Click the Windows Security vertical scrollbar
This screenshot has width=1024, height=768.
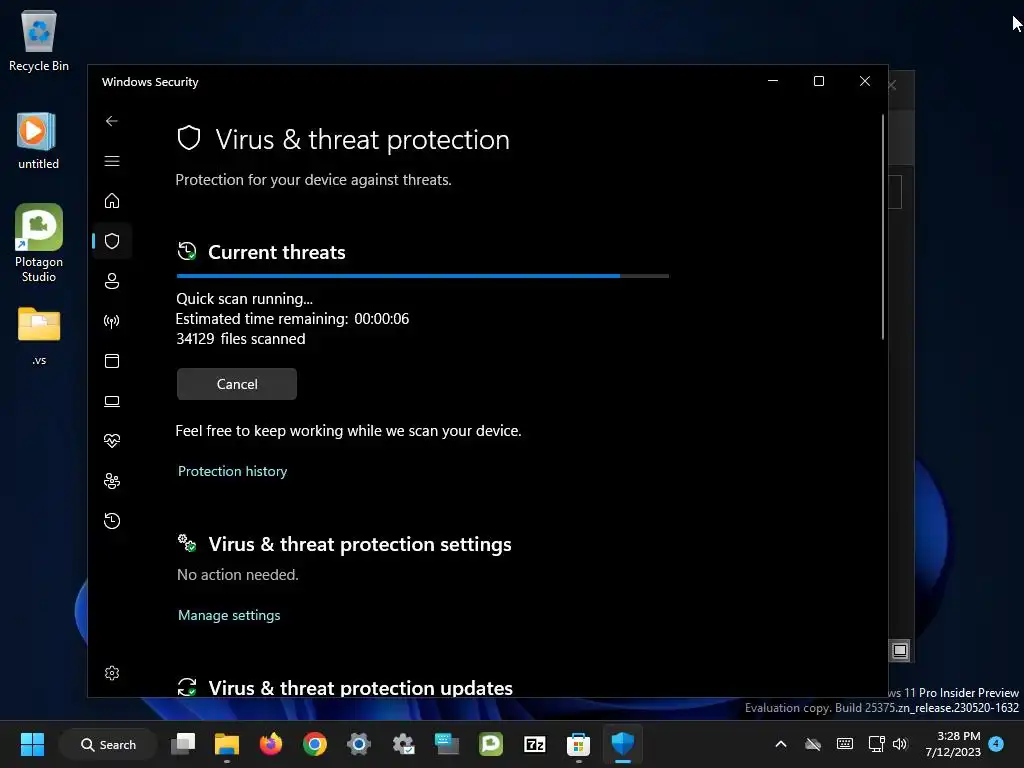pyautogui.click(x=883, y=227)
